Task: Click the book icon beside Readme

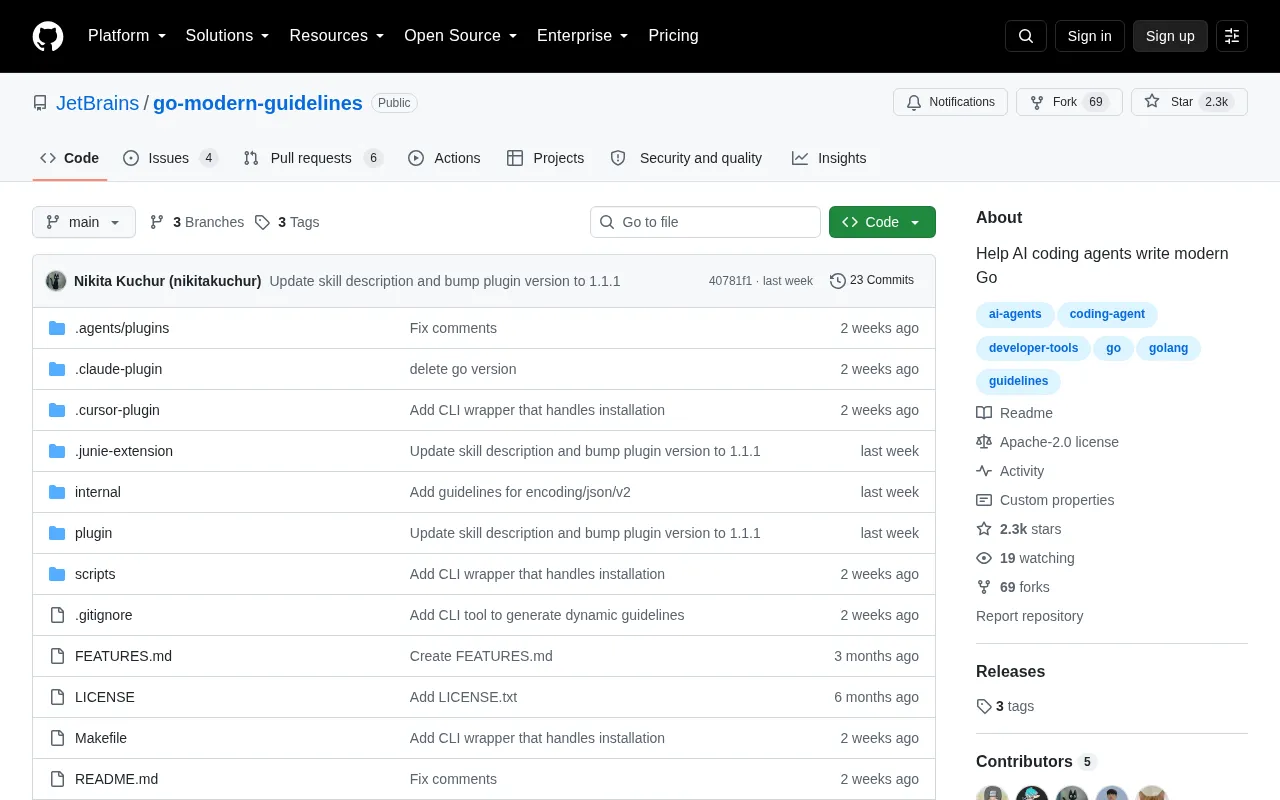Action: point(984,413)
